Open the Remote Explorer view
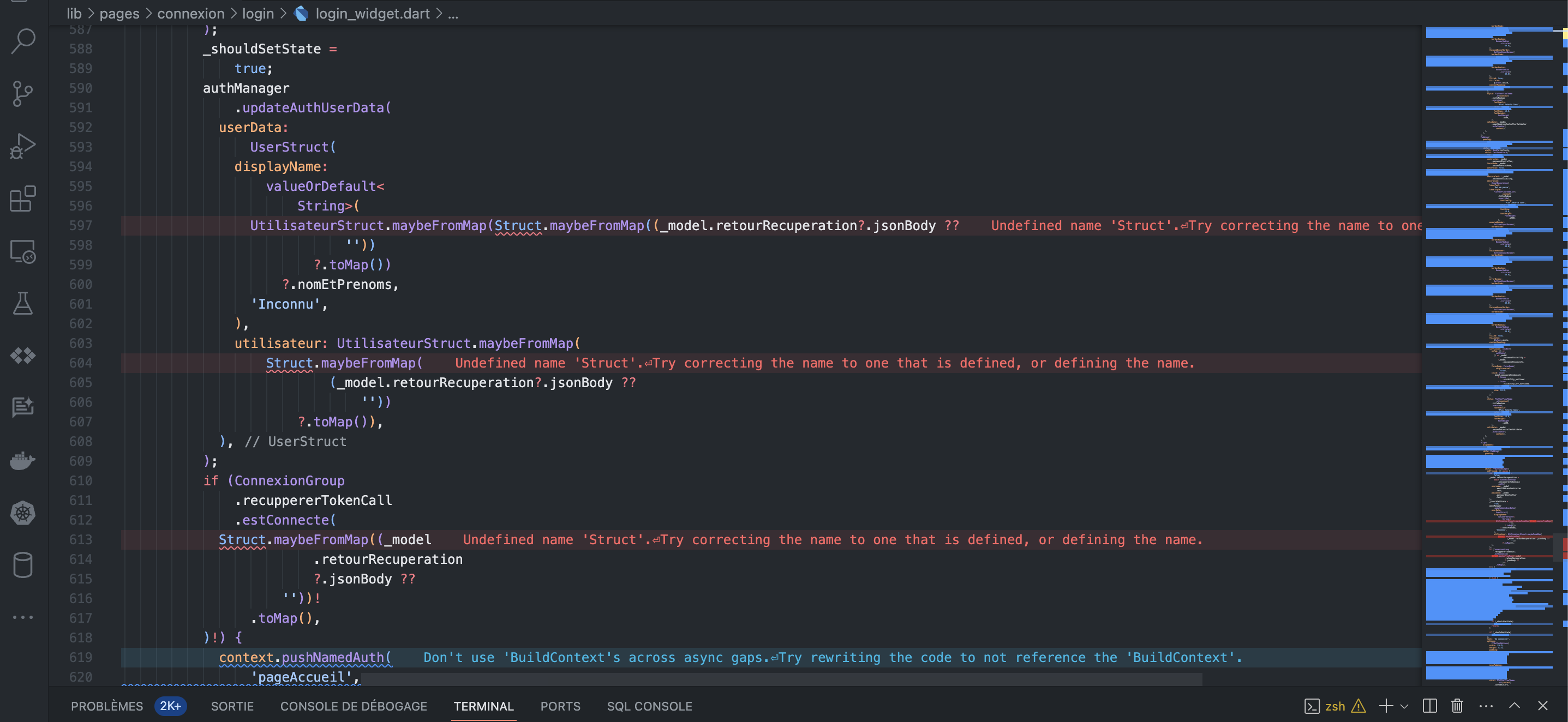 click(x=23, y=251)
